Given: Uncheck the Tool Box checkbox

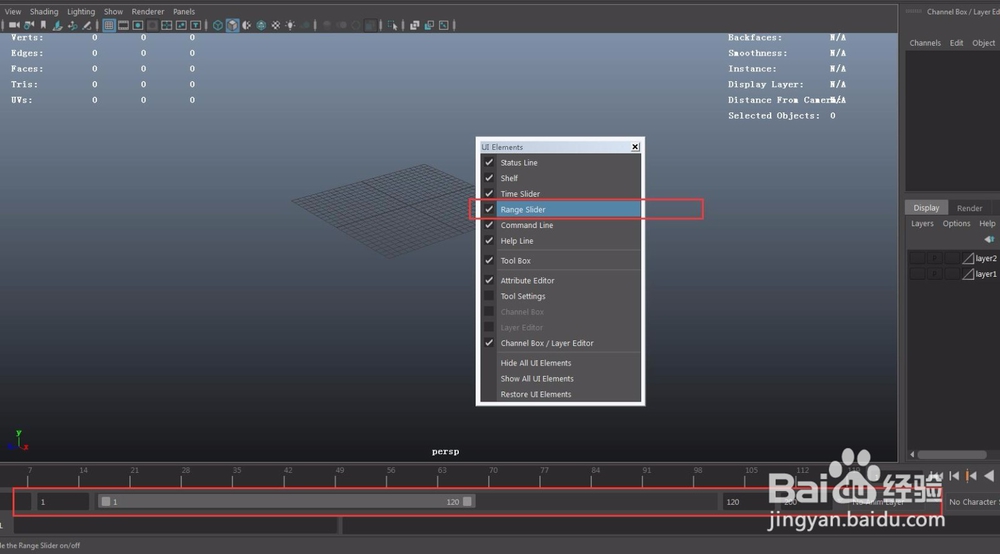Looking at the screenshot, I should click(x=489, y=260).
